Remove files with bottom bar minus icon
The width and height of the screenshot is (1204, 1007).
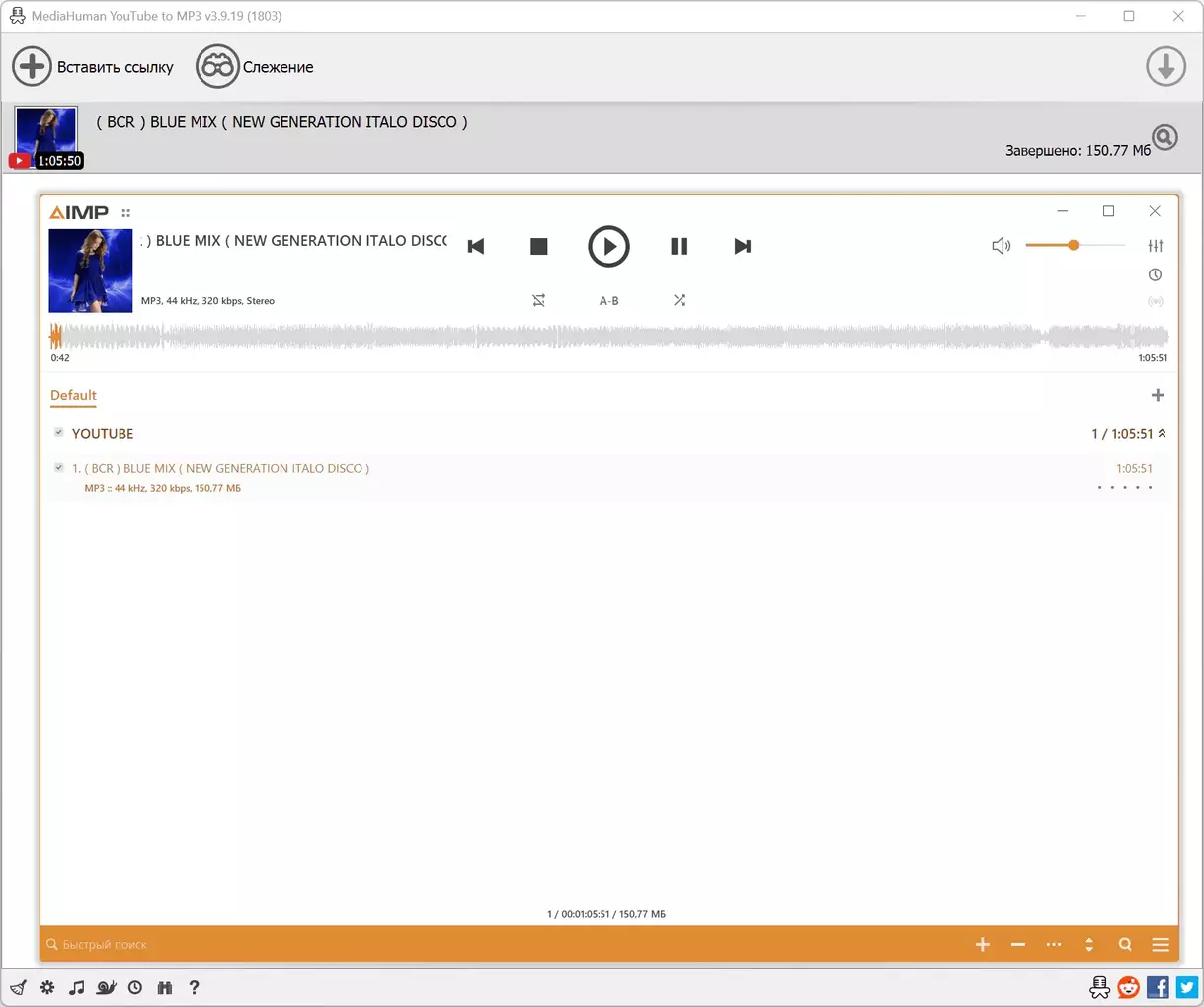pos(1018,945)
